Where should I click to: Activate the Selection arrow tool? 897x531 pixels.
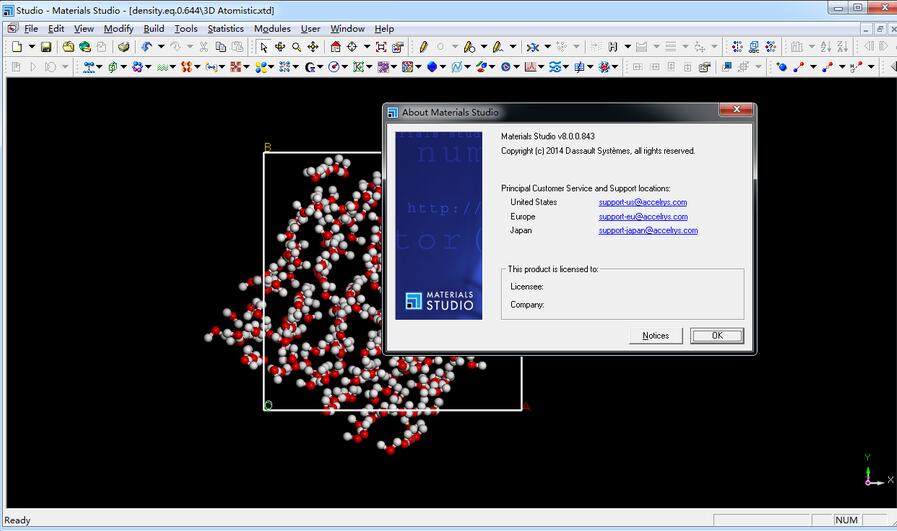263,47
